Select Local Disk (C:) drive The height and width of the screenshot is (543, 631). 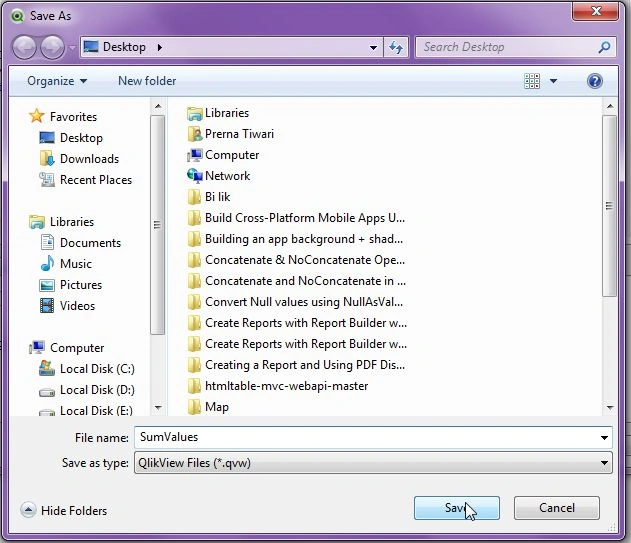pos(87,369)
